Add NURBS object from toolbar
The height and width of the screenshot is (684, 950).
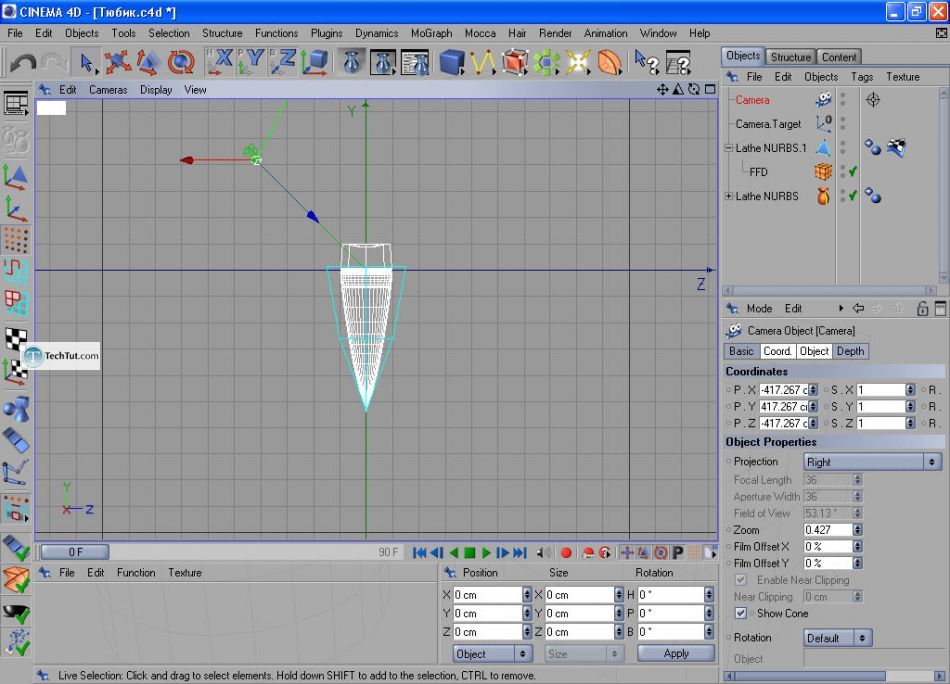pyautogui.click(x=514, y=62)
